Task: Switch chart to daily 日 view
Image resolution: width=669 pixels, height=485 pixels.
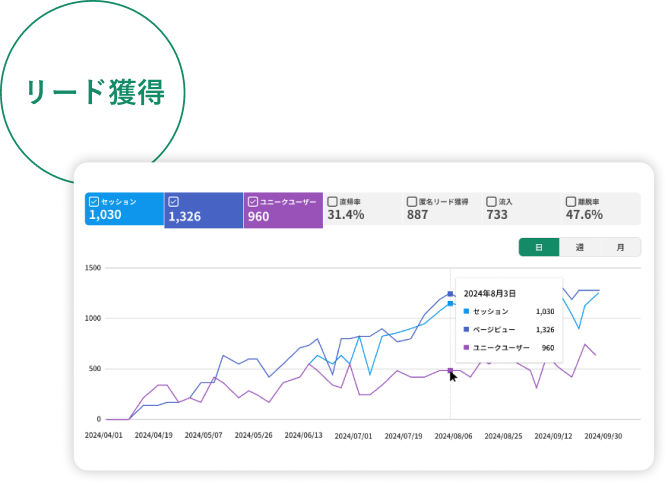Action: 539,247
